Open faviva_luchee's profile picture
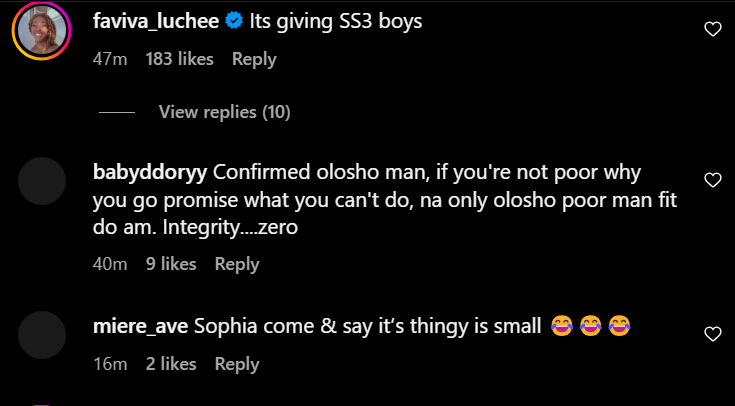Screen dimensions: 735x406 [41, 34]
